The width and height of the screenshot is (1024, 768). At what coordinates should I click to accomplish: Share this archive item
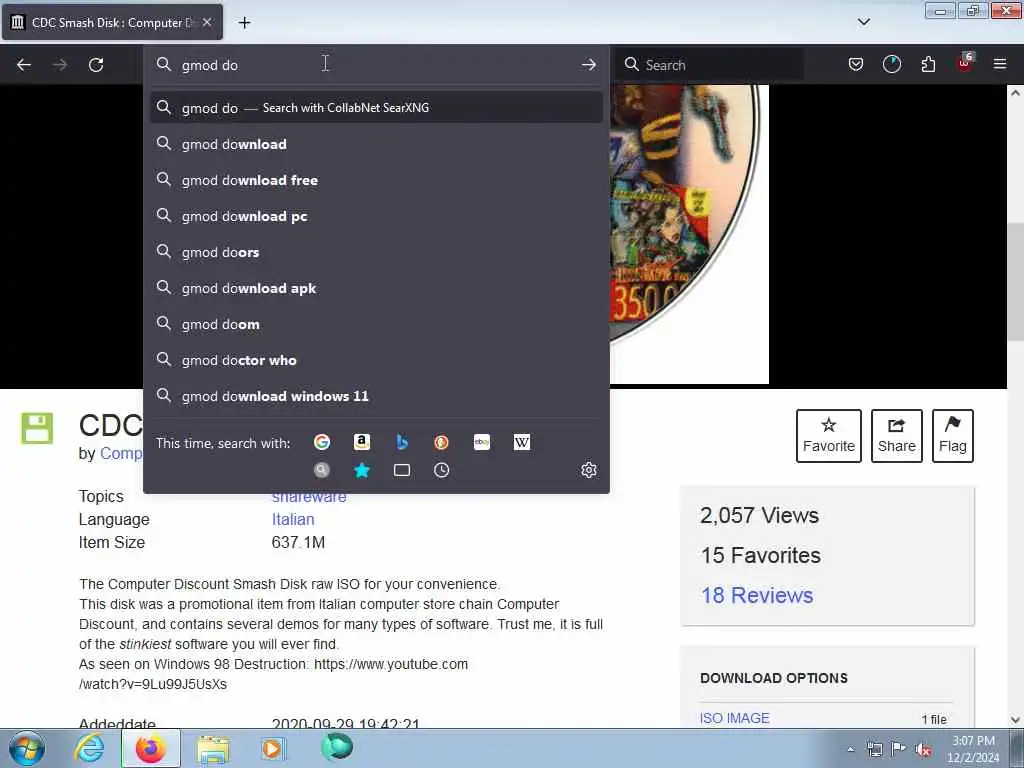pyautogui.click(x=897, y=436)
